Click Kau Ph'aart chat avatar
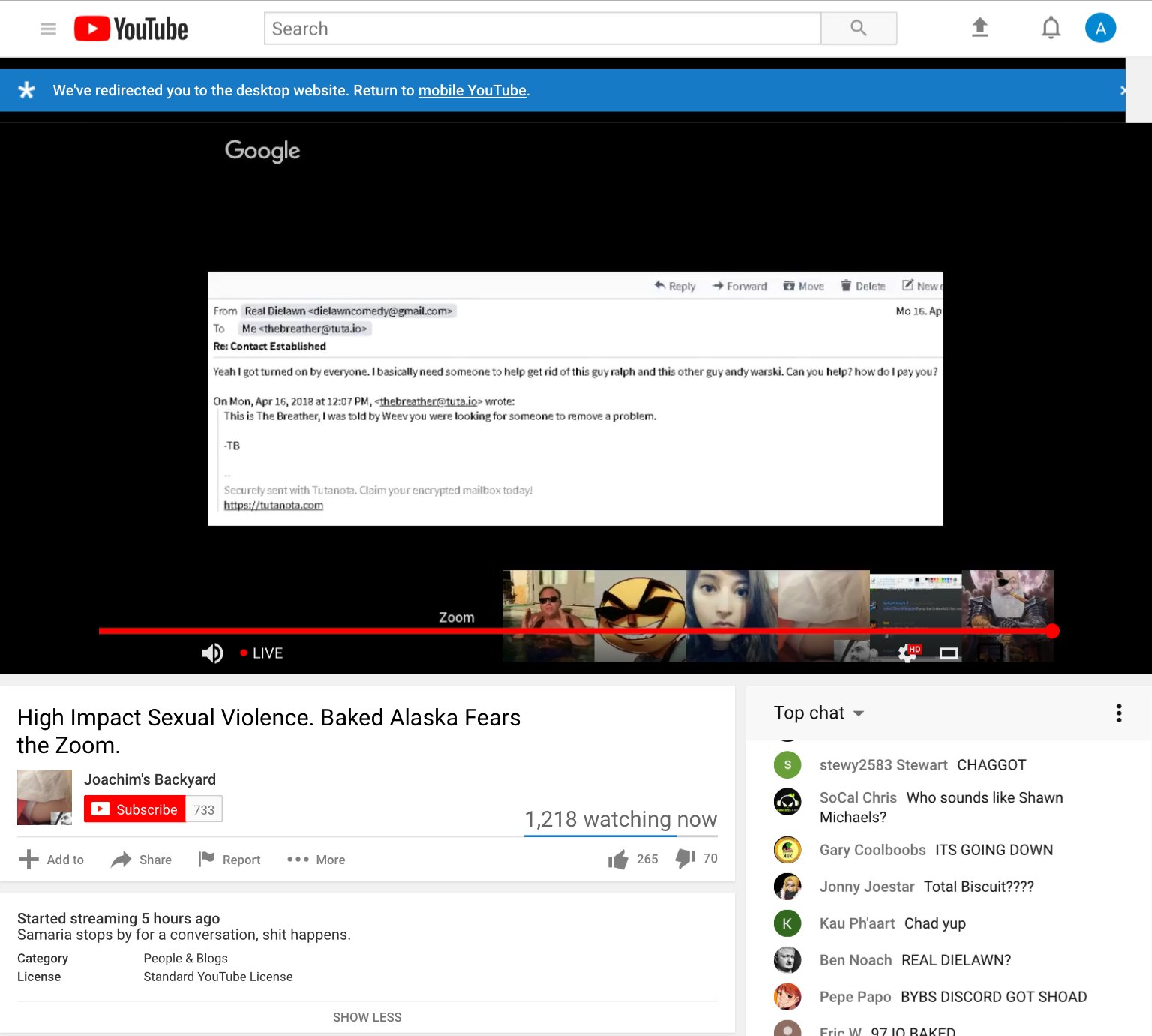Viewport: 1152px width, 1036px height. coord(787,923)
